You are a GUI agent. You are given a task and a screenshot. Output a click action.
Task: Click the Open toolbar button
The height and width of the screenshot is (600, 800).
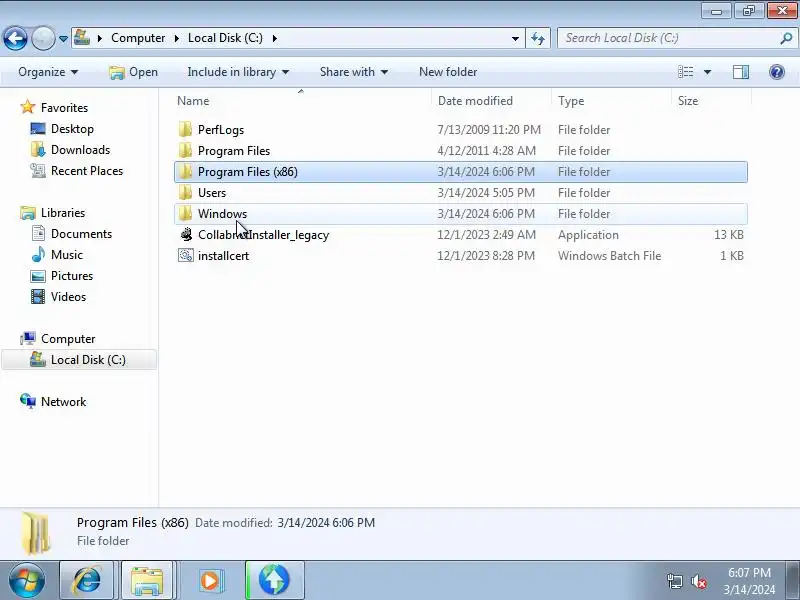click(x=134, y=72)
